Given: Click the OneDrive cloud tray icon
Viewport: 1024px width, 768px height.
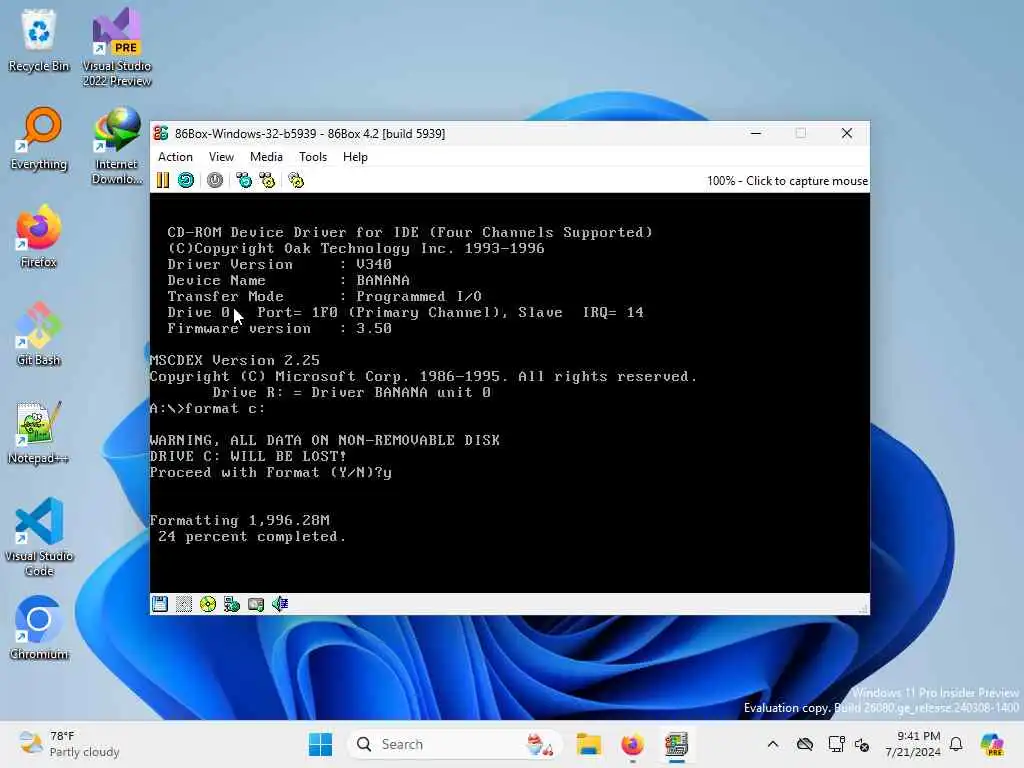Looking at the screenshot, I should pyautogui.click(x=805, y=744).
